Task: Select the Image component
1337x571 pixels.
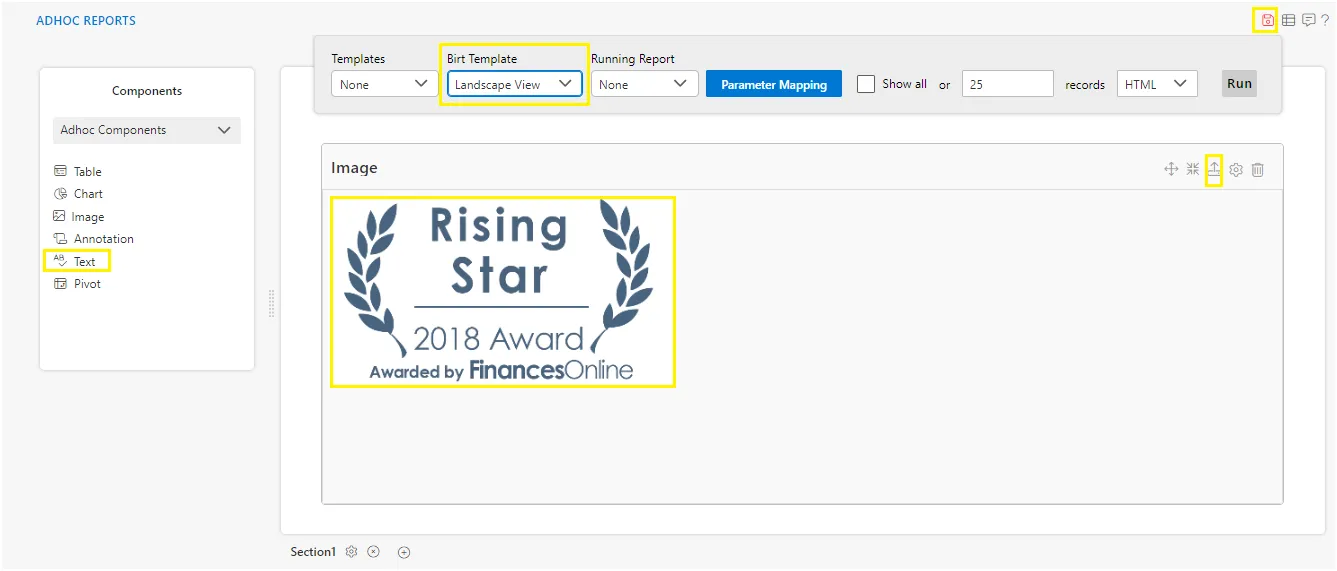Action: (x=79, y=216)
